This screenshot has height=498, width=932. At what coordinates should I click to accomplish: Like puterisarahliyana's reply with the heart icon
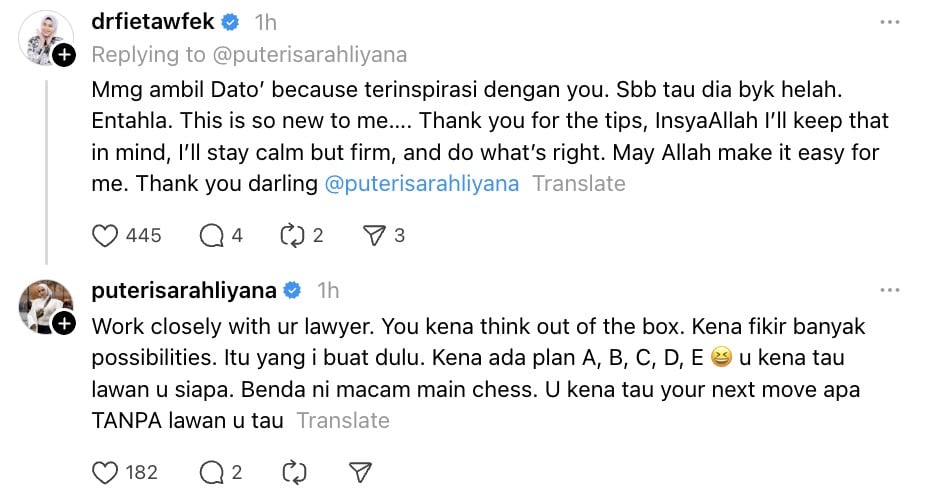pos(106,472)
